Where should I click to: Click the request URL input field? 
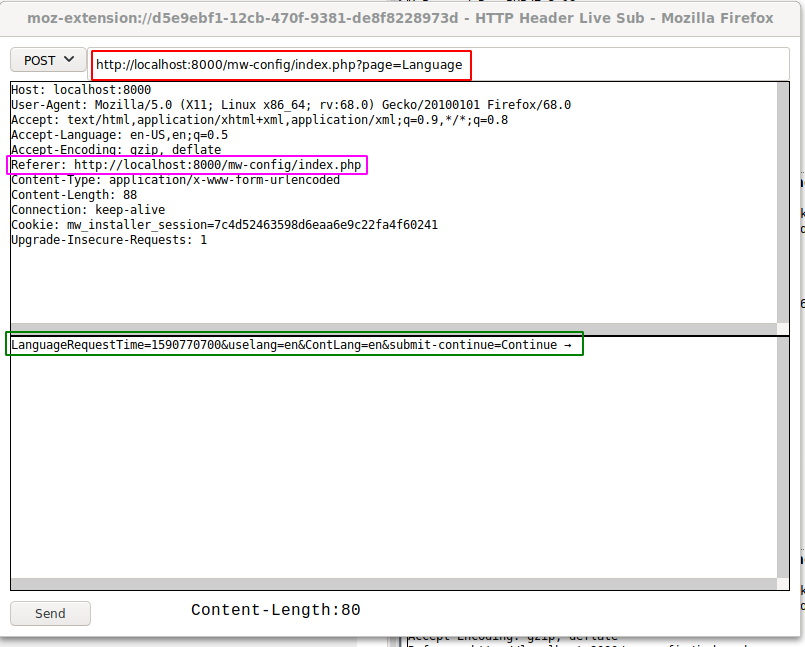280,65
